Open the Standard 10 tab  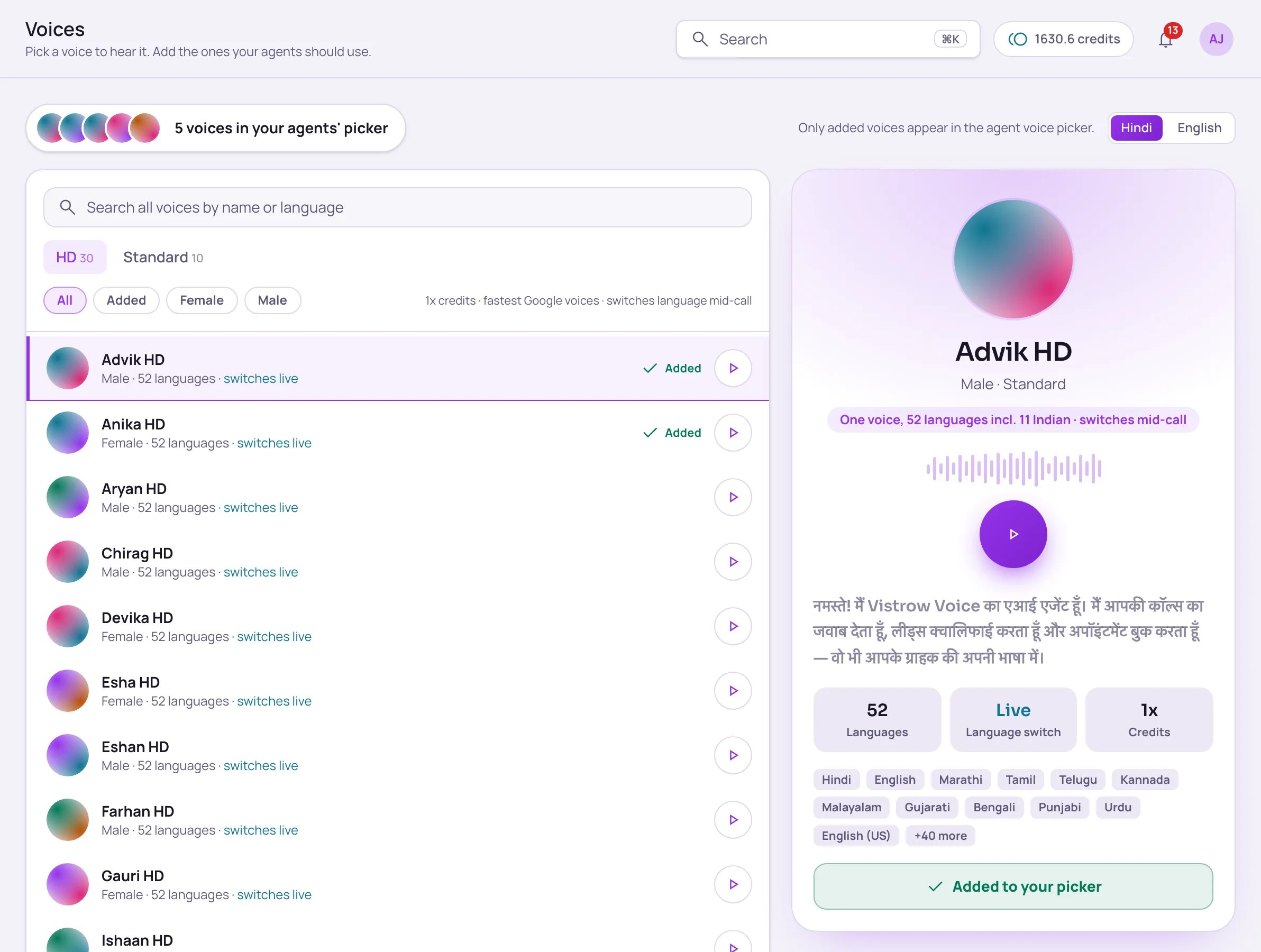coord(163,257)
